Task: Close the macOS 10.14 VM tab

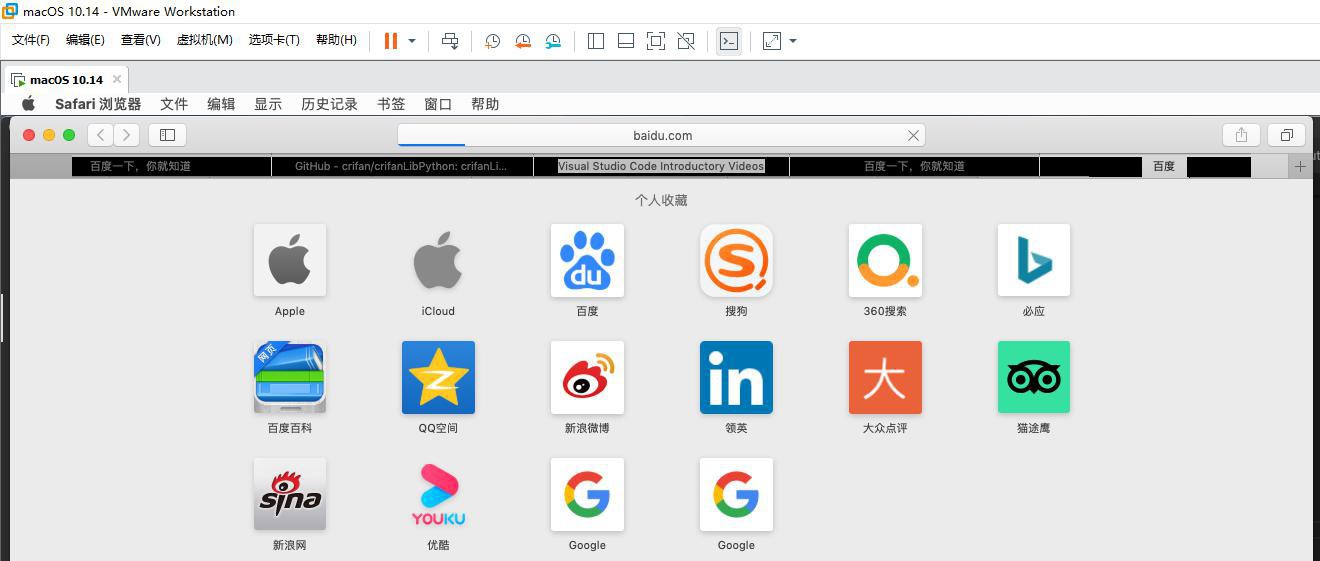Action: [117, 79]
